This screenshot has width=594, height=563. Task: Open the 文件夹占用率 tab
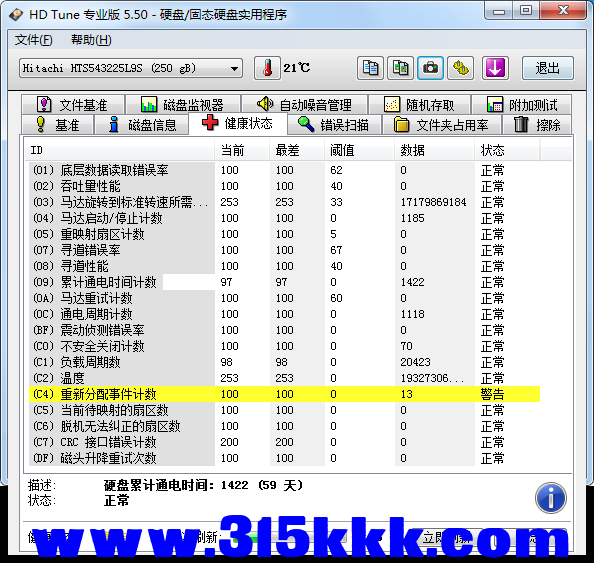442,125
